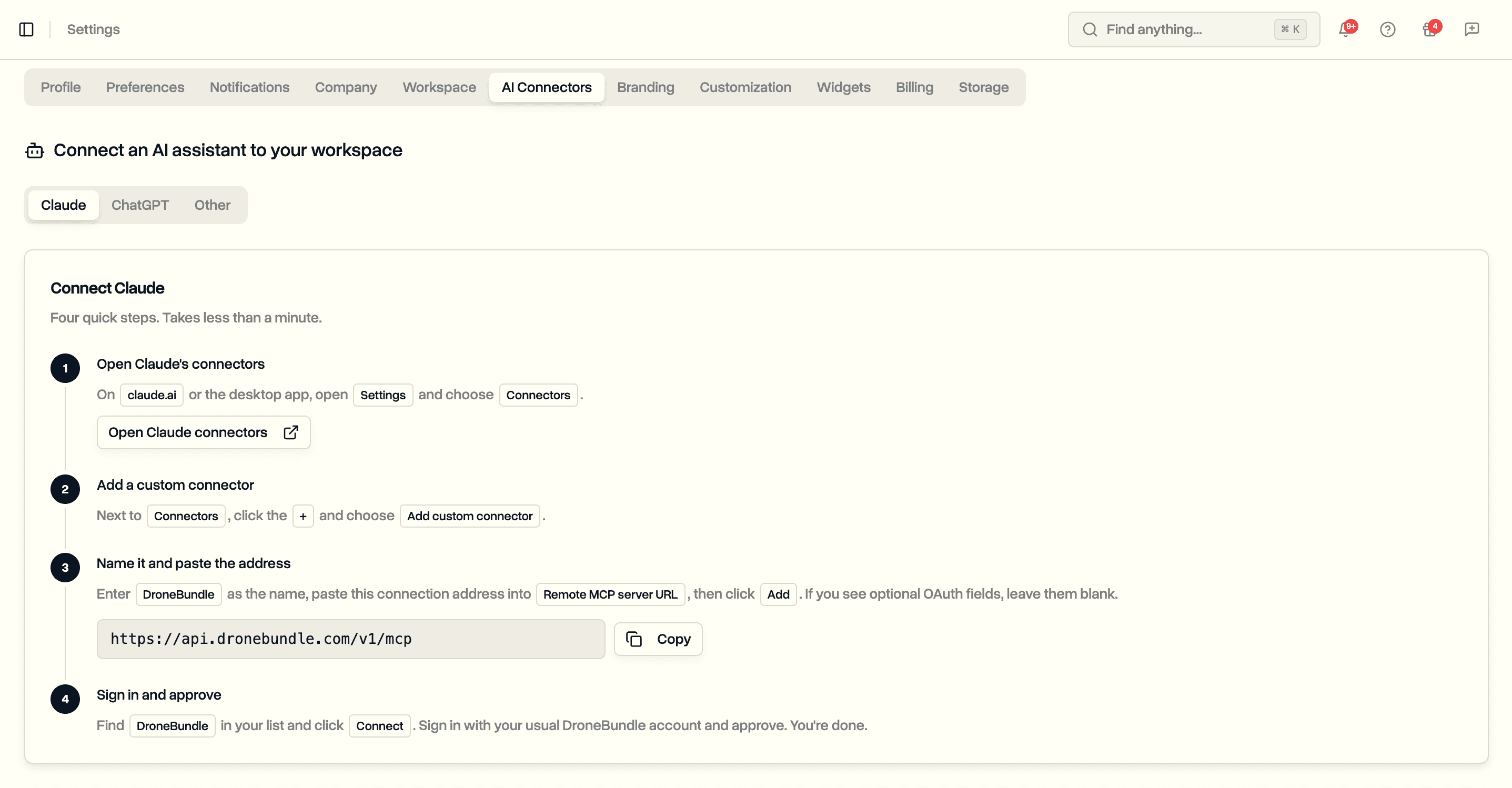
Task: Open the Storage tab
Action: [984, 87]
